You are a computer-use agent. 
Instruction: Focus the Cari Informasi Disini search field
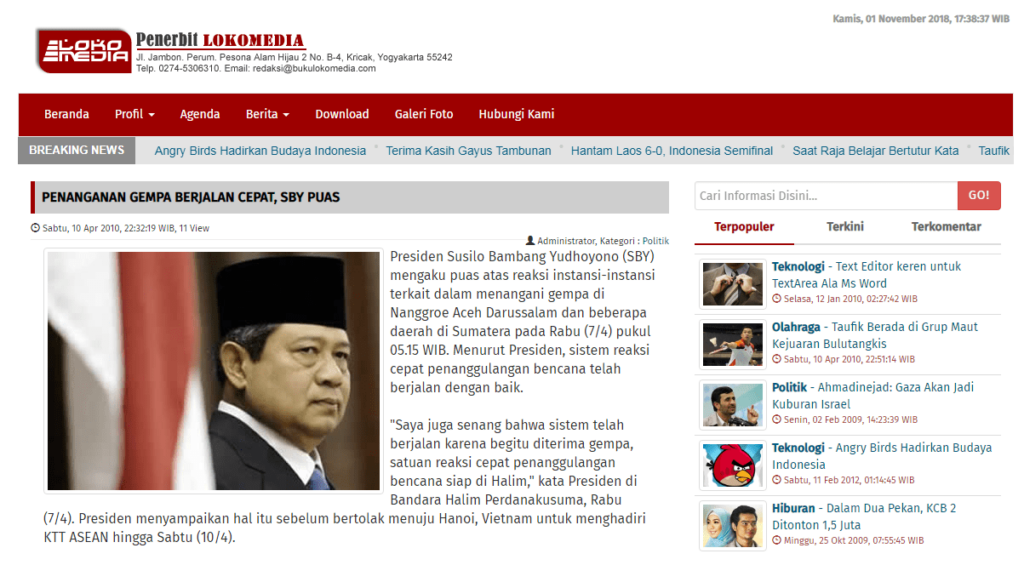pyautogui.click(x=826, y=195)
